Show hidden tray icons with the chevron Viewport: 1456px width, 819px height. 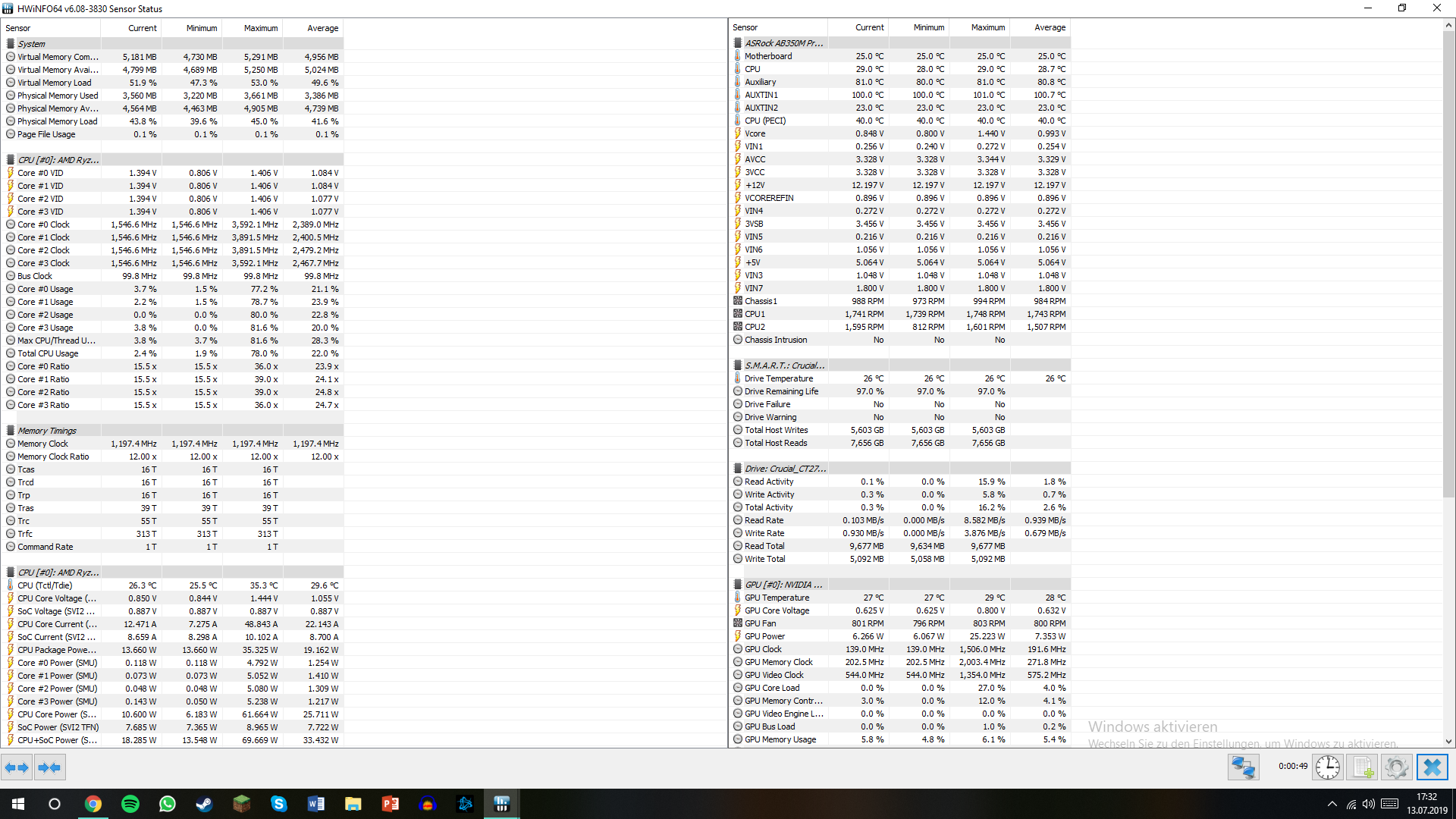click(x=1332, y=803)
